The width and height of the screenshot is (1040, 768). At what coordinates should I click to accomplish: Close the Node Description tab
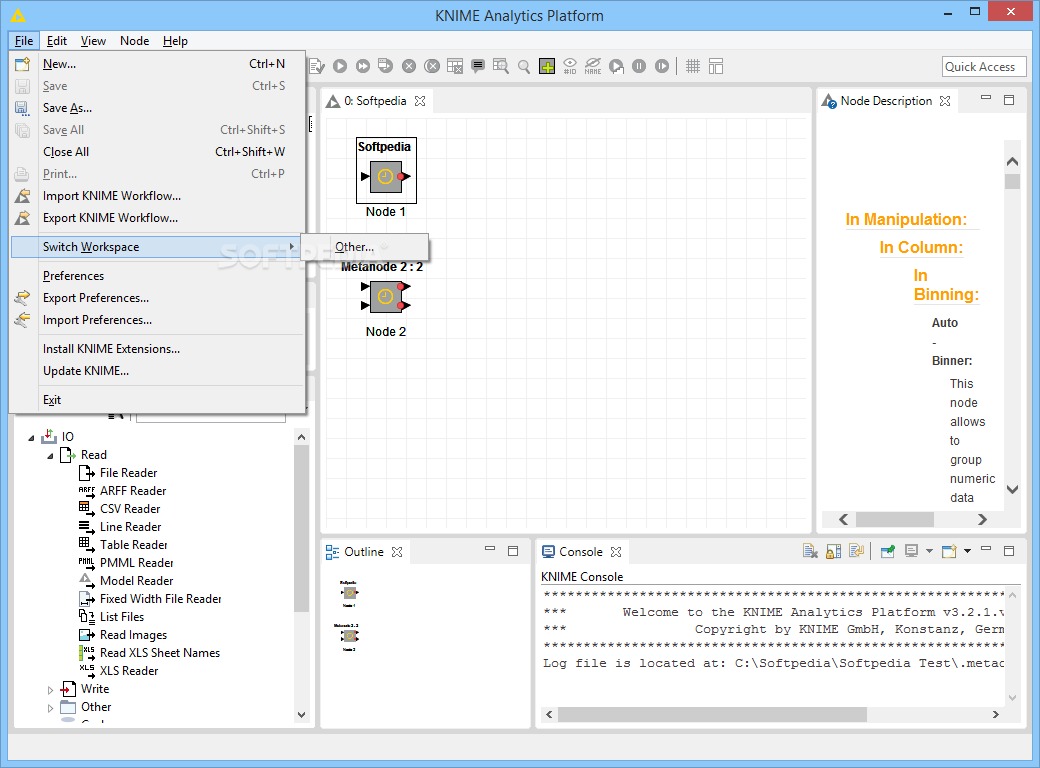945,101
